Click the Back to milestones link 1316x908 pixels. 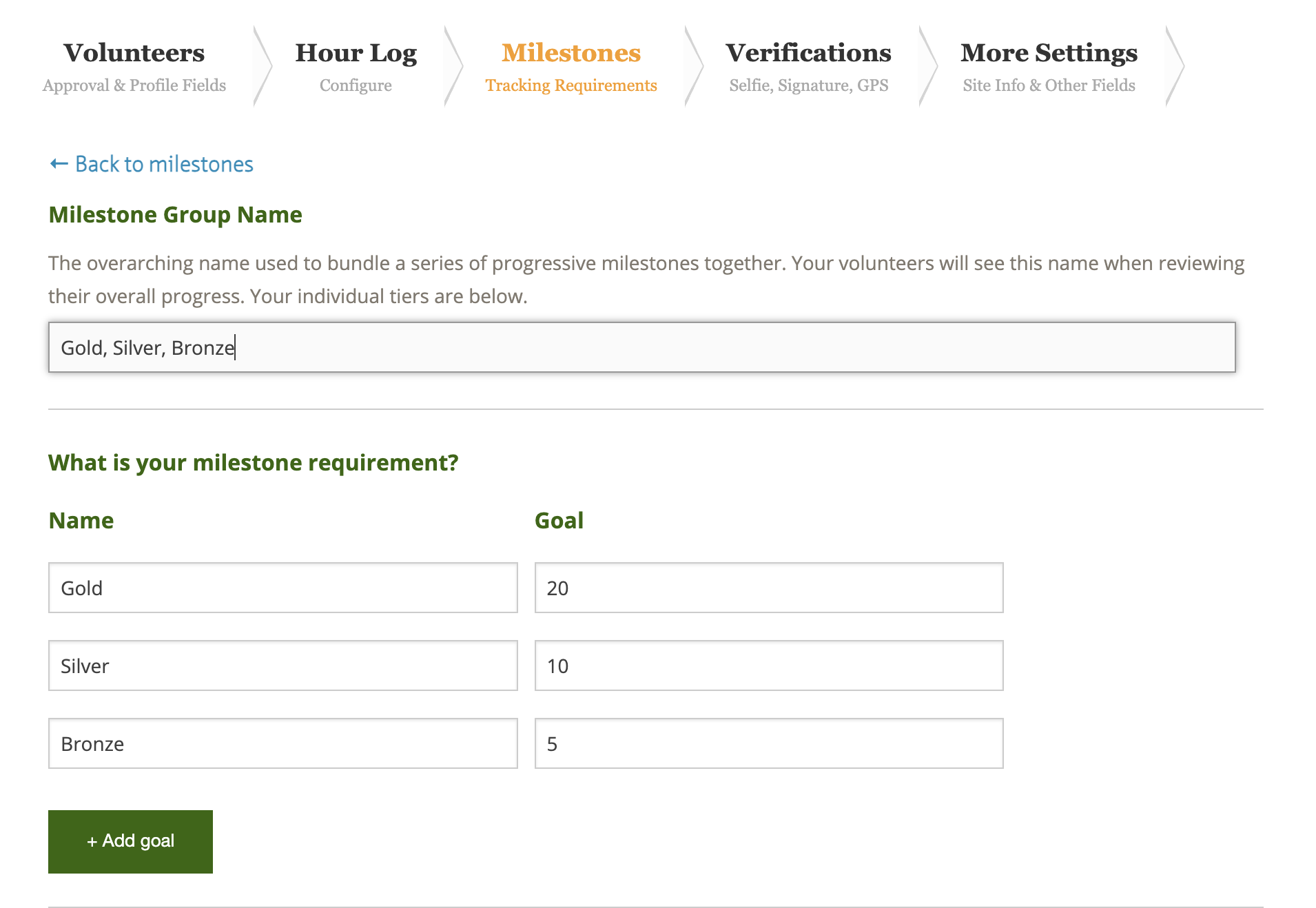(152, 164)
